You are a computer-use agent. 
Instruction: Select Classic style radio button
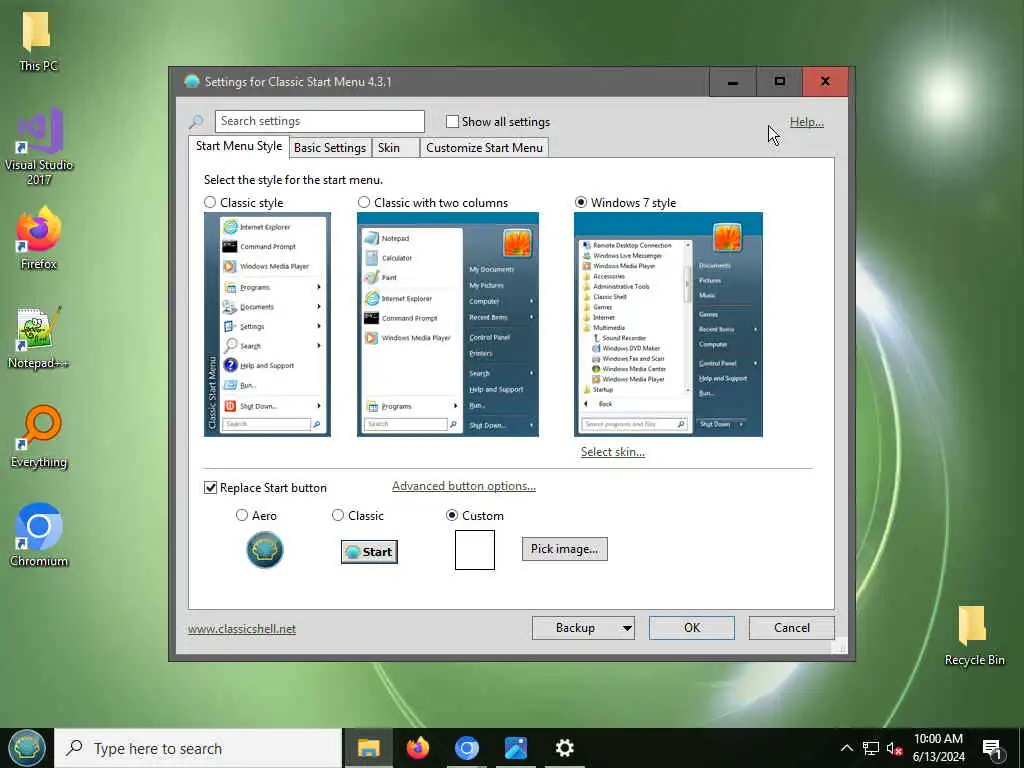210,202
